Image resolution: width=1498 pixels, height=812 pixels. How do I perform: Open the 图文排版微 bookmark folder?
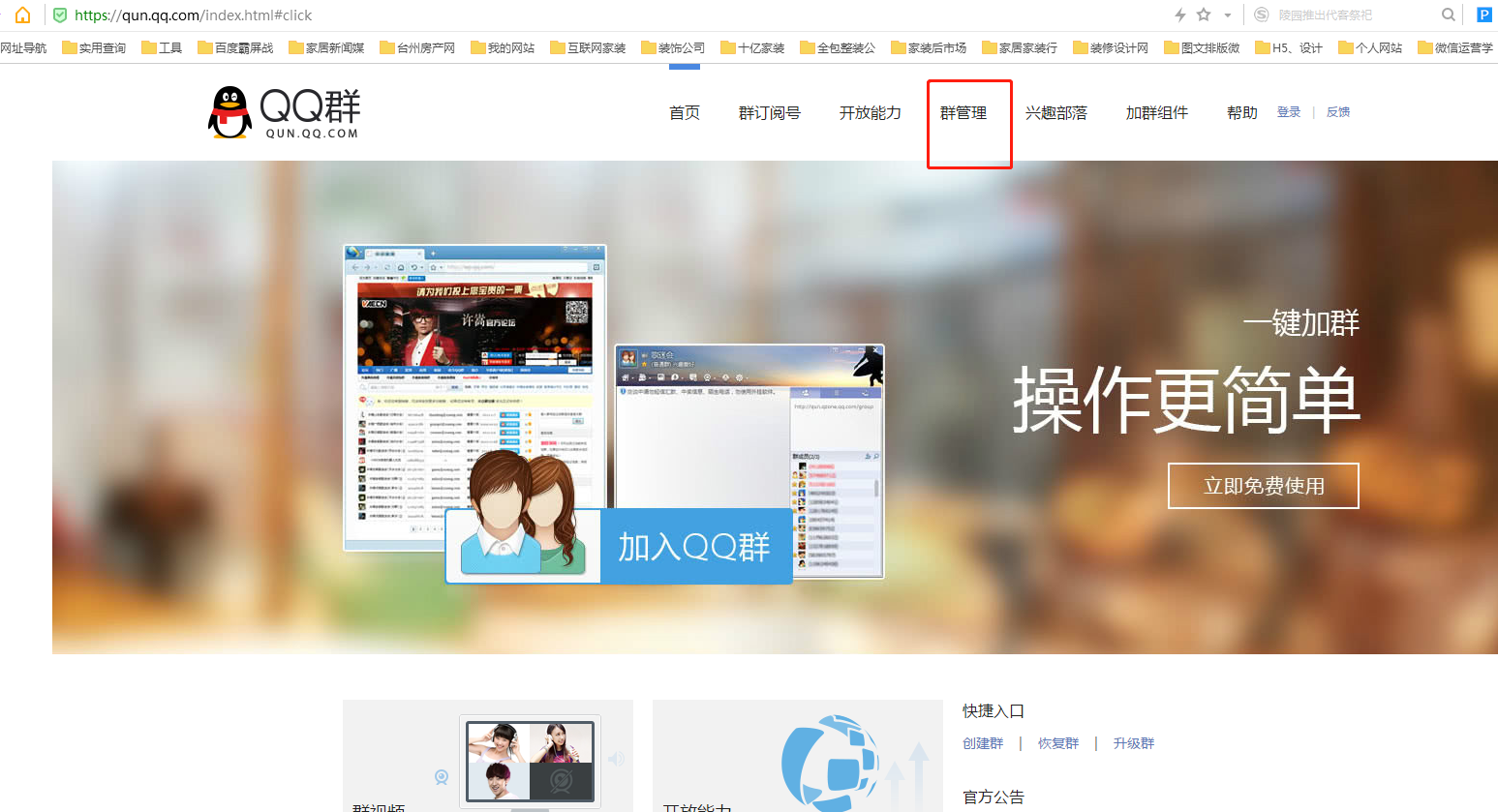[1202, 47]
